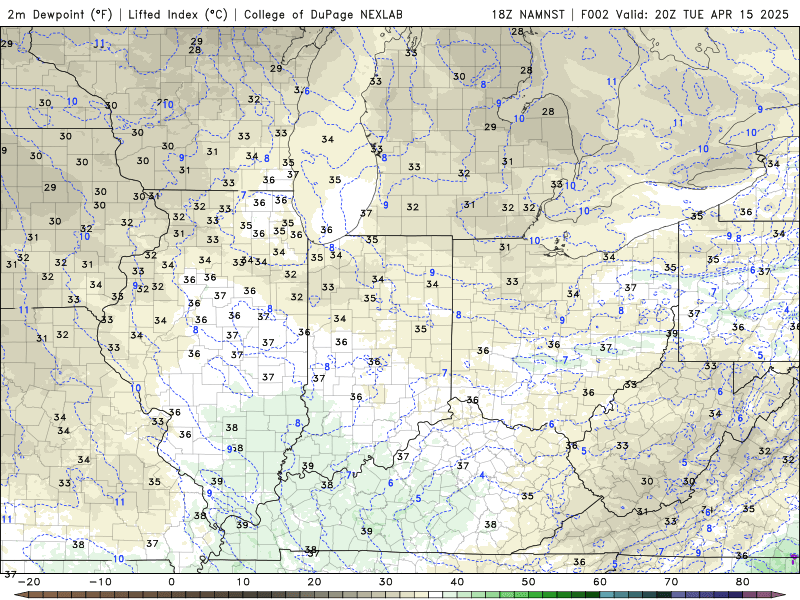Screen dimensions: 800x600
Task: Click the 'Valid: 20Z TUE APR 15 2025' text
Action: tap(702, 14)
